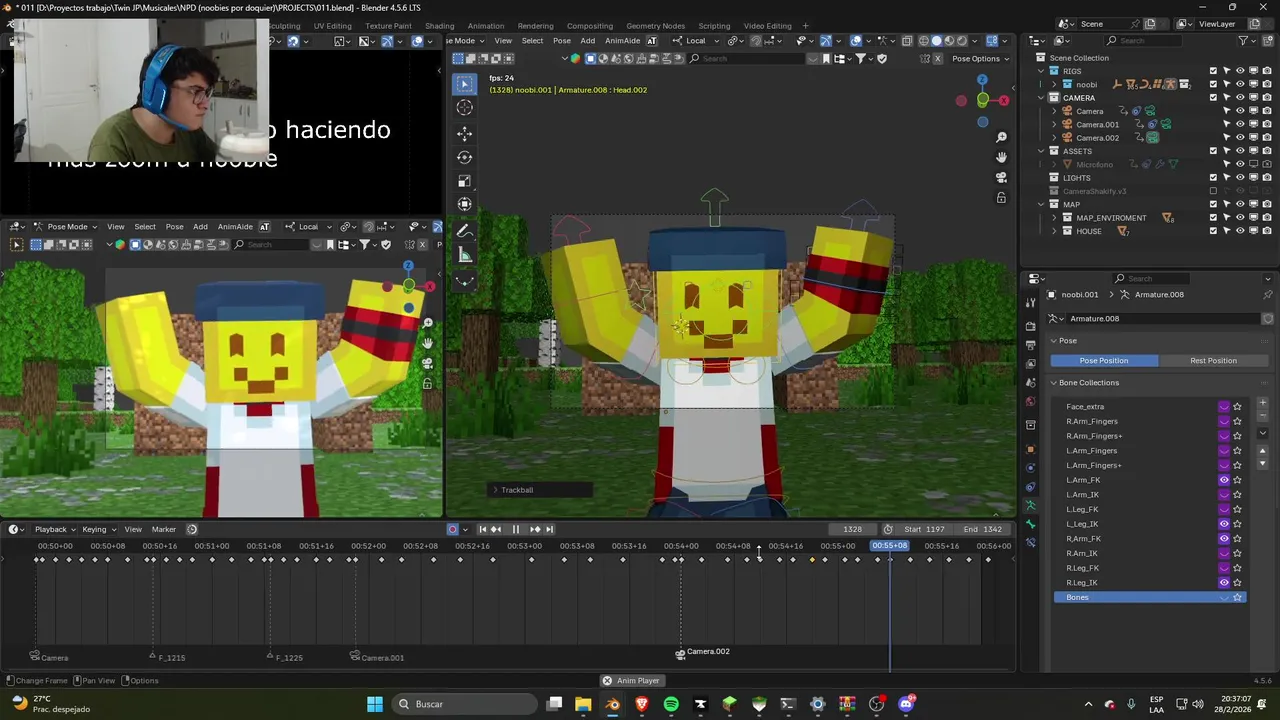The image size is (1280, 720).
Task: Remove bone collection with minus button
Action: coord(1262,417)
